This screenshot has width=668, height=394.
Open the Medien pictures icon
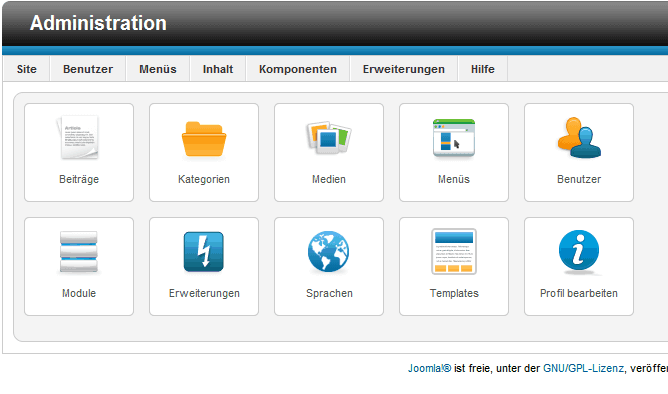point(328,137)
